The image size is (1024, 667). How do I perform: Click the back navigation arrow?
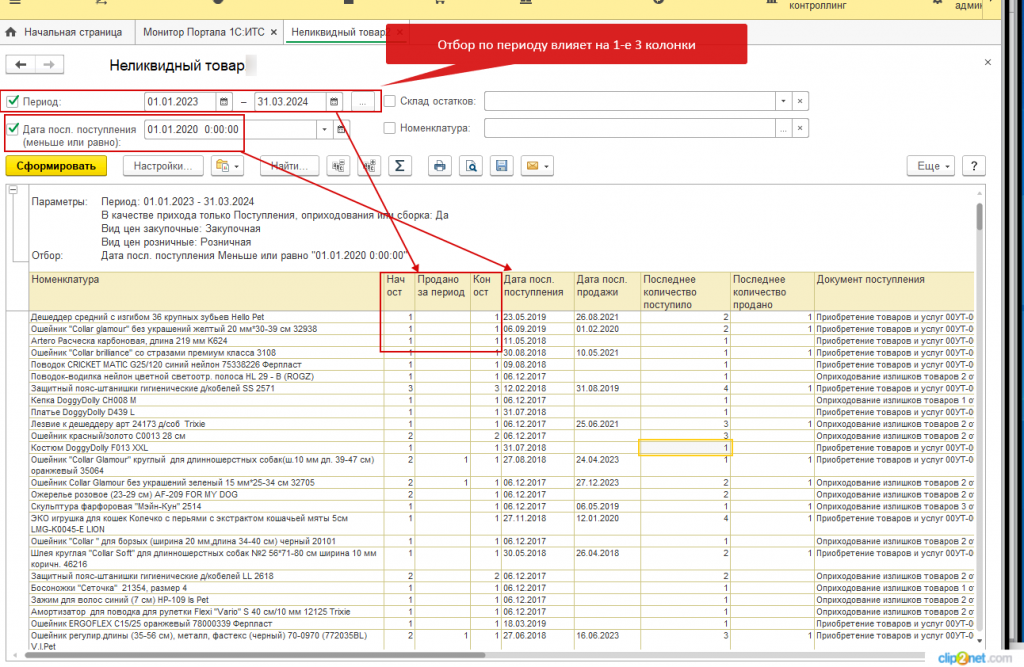point(21,65)
